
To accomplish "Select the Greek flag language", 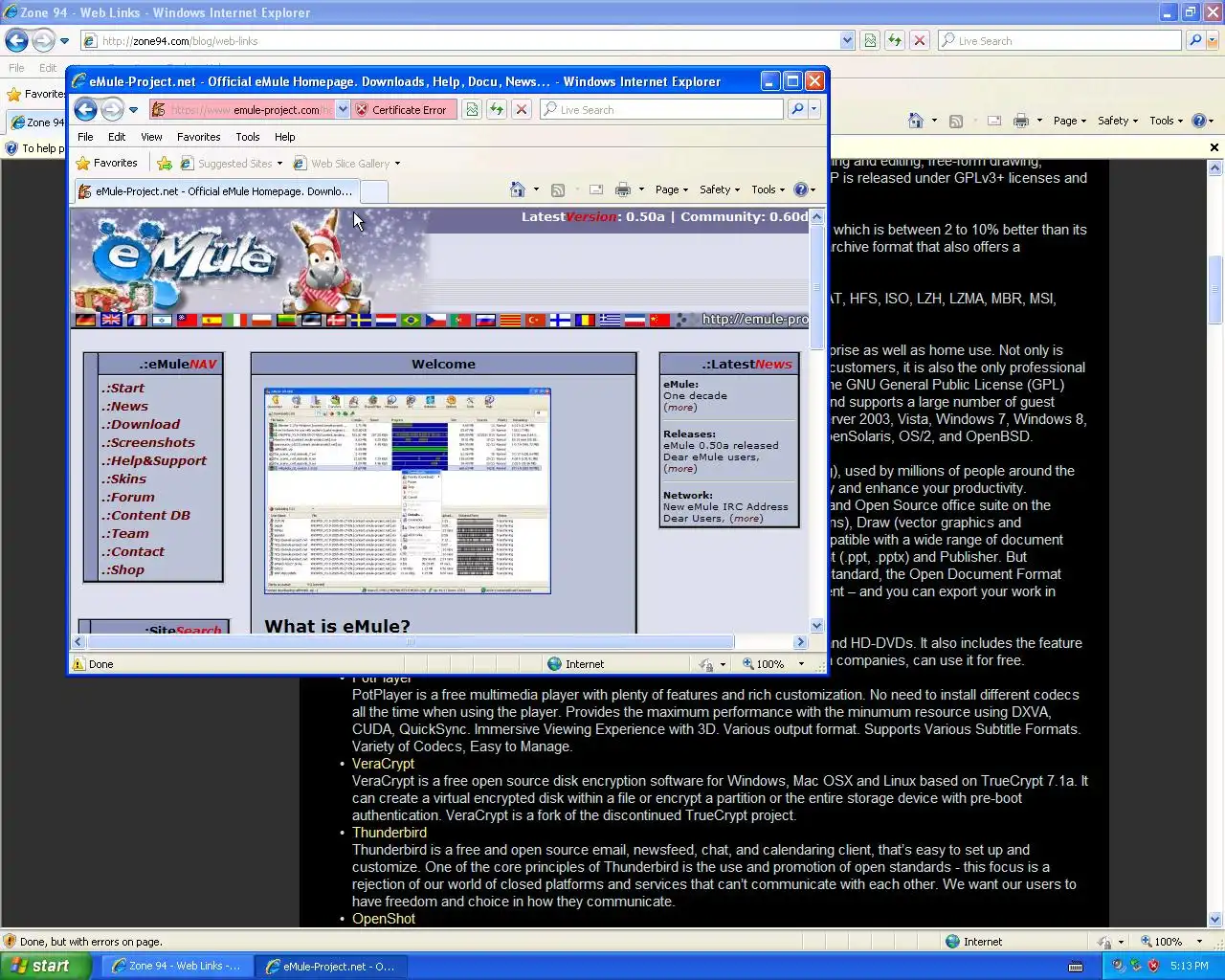I will click(x=611, y=320).
